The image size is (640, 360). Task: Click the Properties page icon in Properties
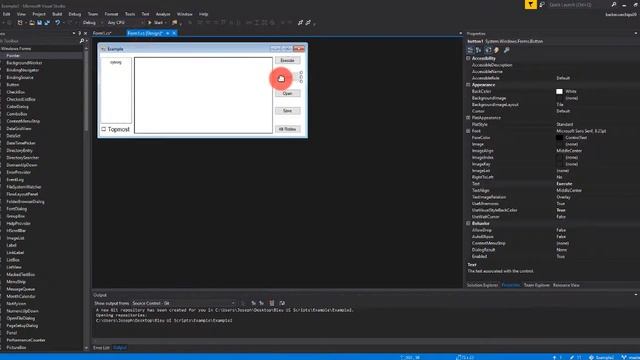point(488,50)
